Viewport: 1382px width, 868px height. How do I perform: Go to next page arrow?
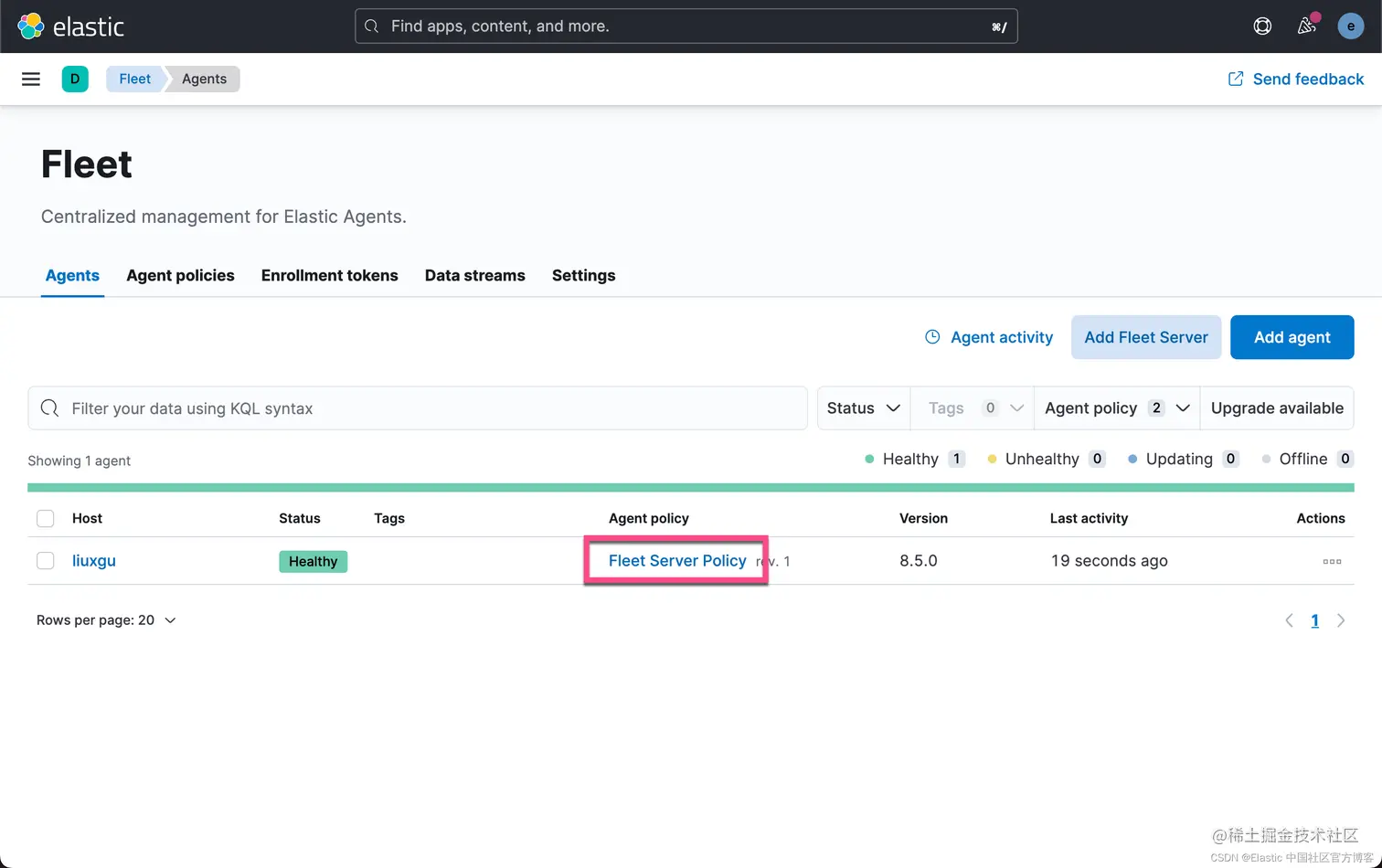(1341, 620)
